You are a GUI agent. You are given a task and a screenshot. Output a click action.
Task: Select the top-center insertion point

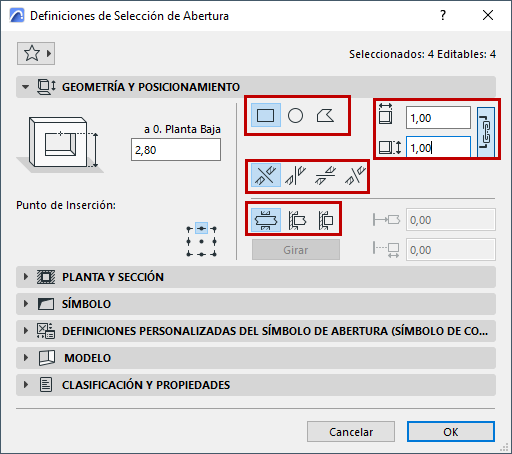tap(201, 229)
